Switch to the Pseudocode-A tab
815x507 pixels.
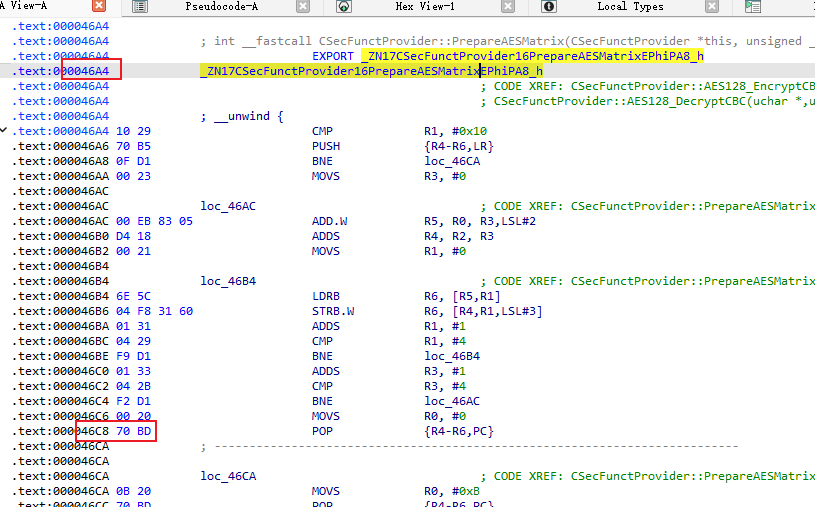pos(221,7)
